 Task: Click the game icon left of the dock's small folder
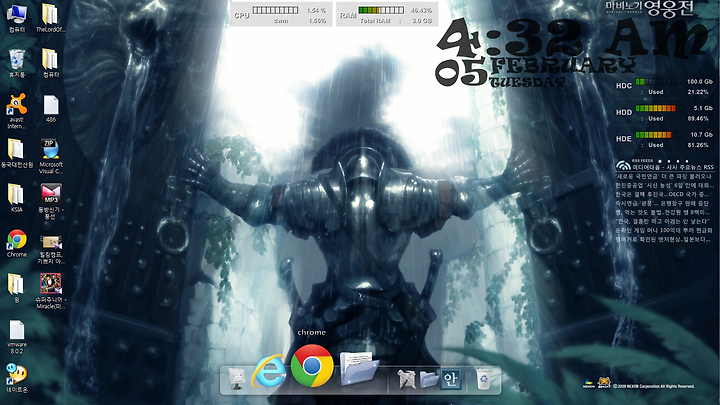pos(406,380)
